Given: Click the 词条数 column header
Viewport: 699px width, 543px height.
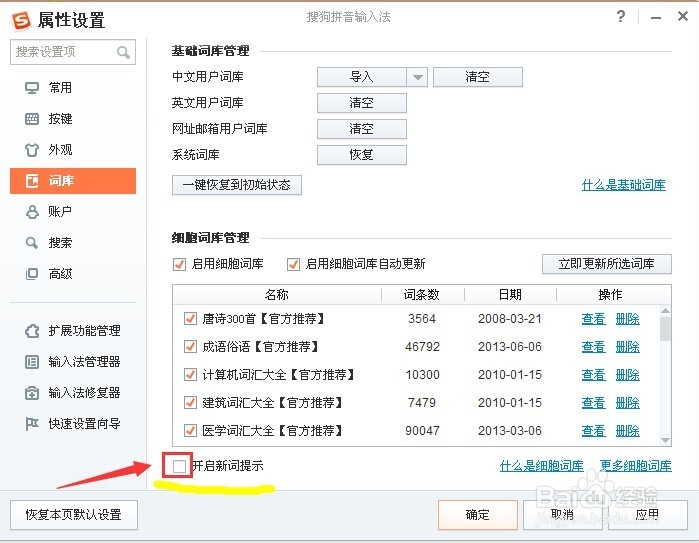Looking at the screenshot, I should [x=422, y=295].
